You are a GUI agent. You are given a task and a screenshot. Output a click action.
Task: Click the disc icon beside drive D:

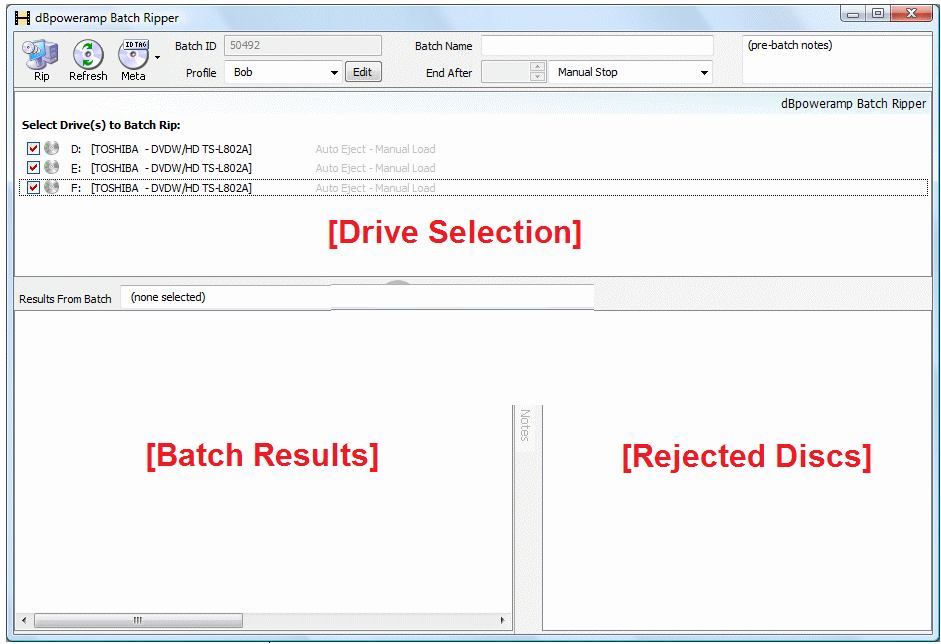[51, 147]
